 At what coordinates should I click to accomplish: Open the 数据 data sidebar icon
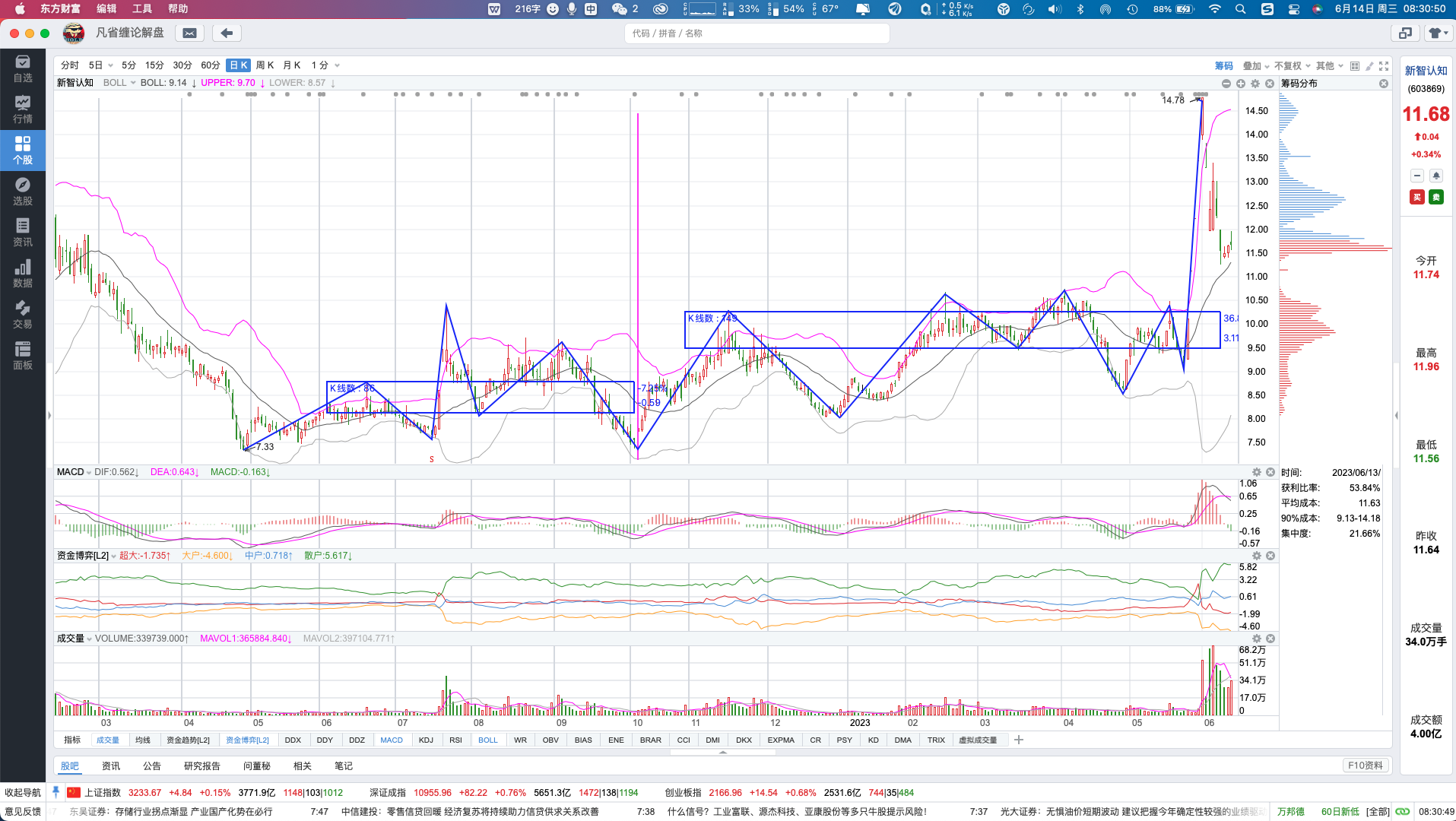23,274
